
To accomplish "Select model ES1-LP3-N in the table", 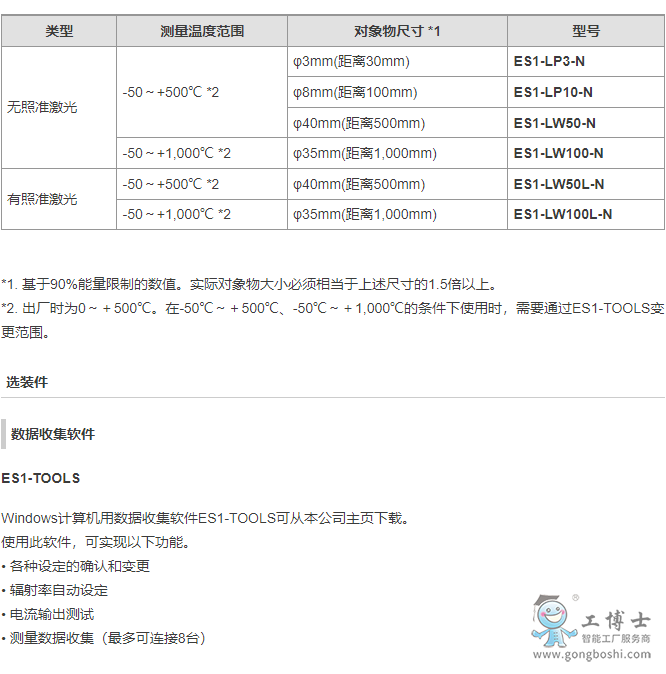I will (x=549, y=62).
